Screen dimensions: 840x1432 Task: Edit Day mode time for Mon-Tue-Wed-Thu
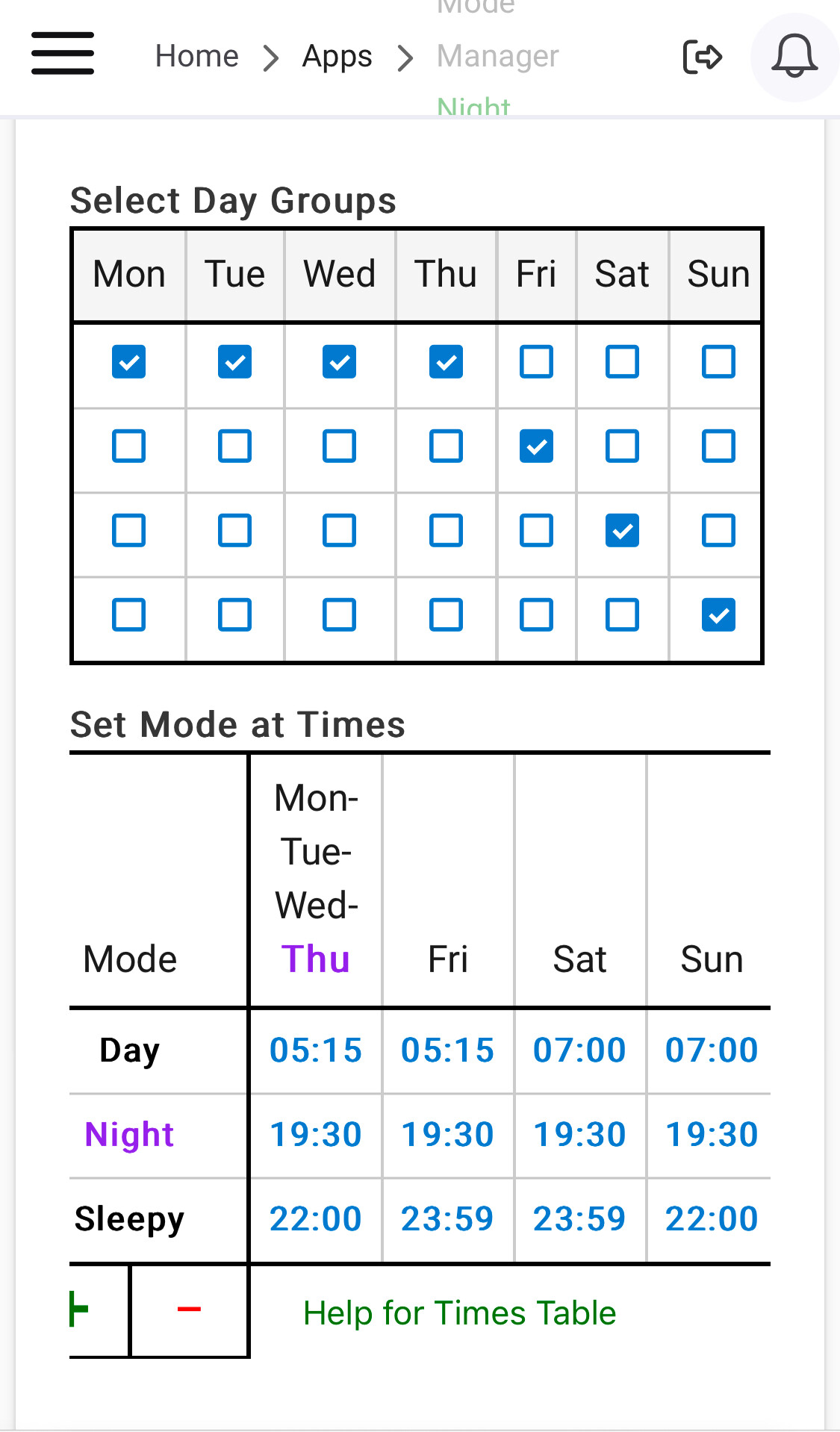click(315, 1050)
